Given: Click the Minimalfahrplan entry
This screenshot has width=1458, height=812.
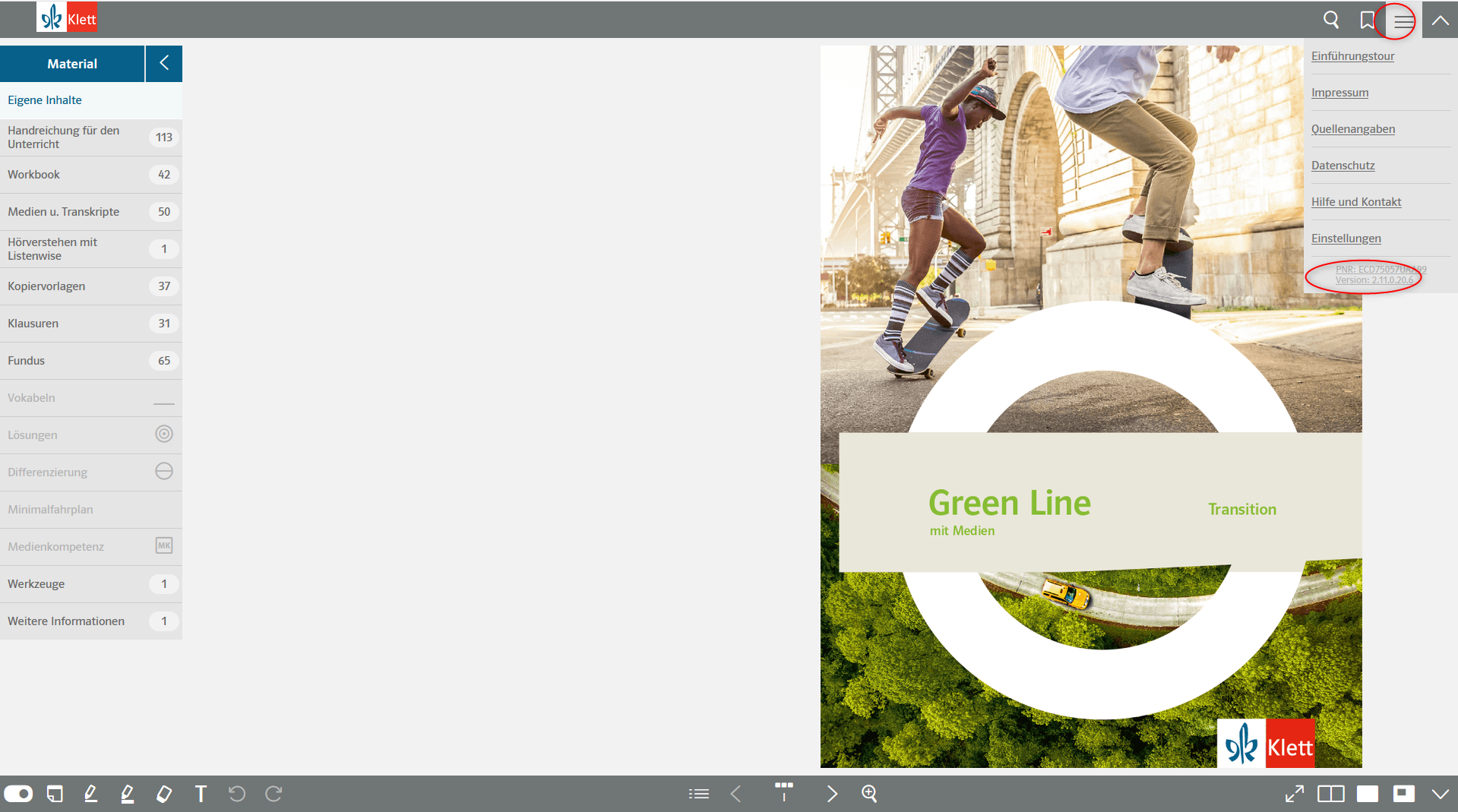Looking at the screenshot, I should point(91,510).
